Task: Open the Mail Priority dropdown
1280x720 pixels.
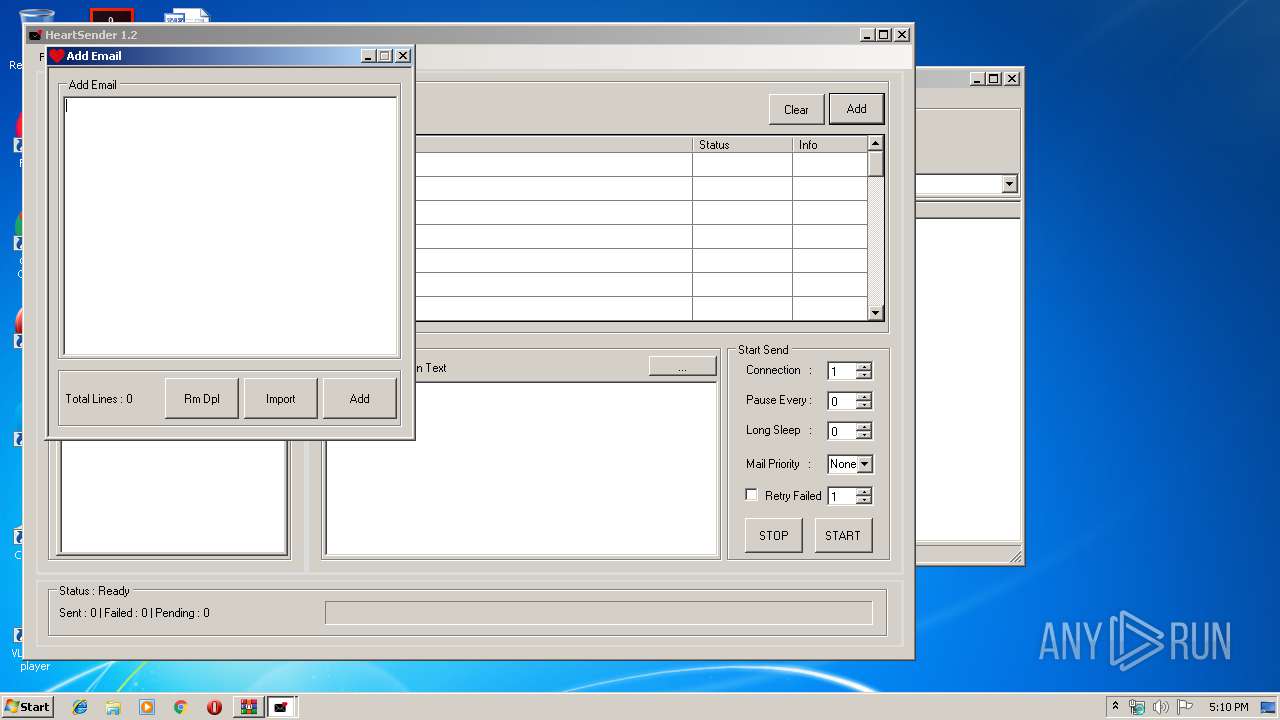Action: pyautogui.click(x=865, y=464)
